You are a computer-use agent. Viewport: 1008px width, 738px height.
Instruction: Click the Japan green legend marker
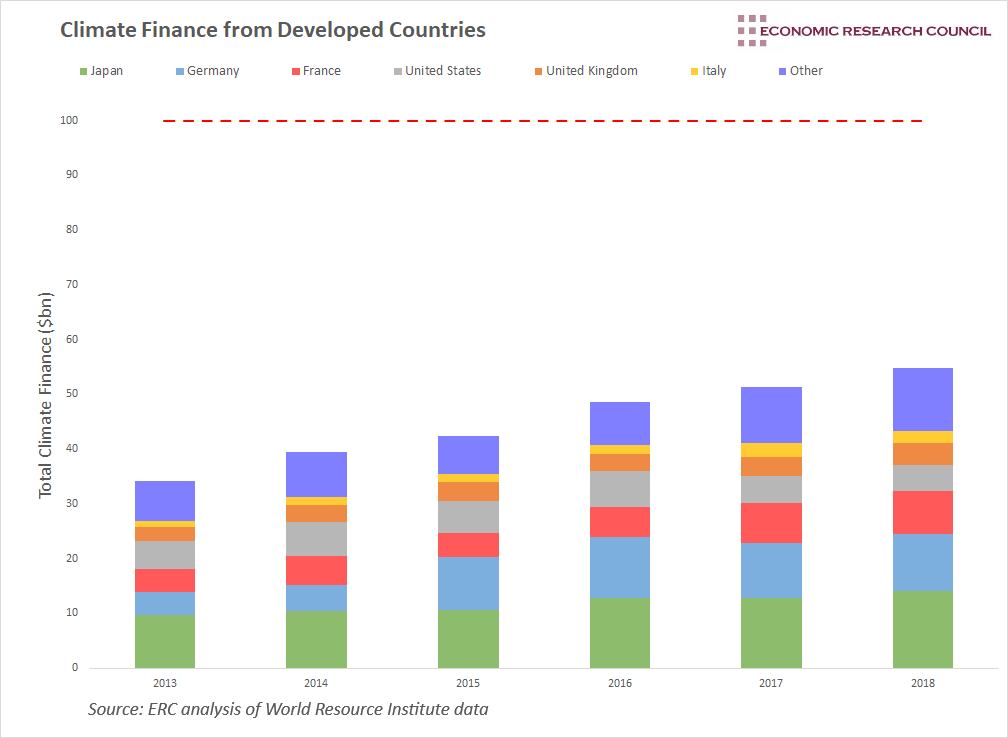tap(83, 71)
